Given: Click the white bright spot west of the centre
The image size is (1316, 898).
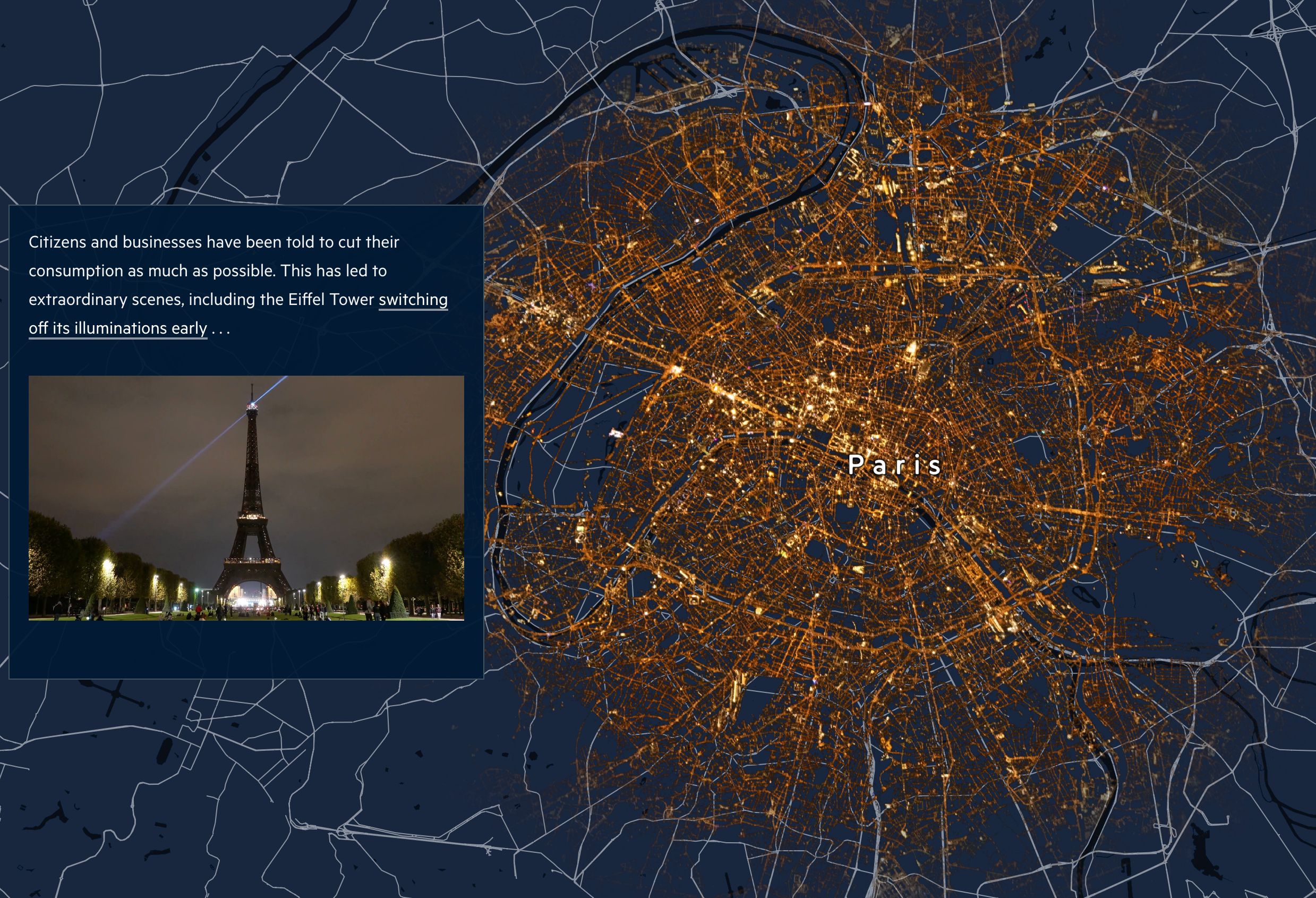Looking at the screenshot, I should (x=616, y=434).
